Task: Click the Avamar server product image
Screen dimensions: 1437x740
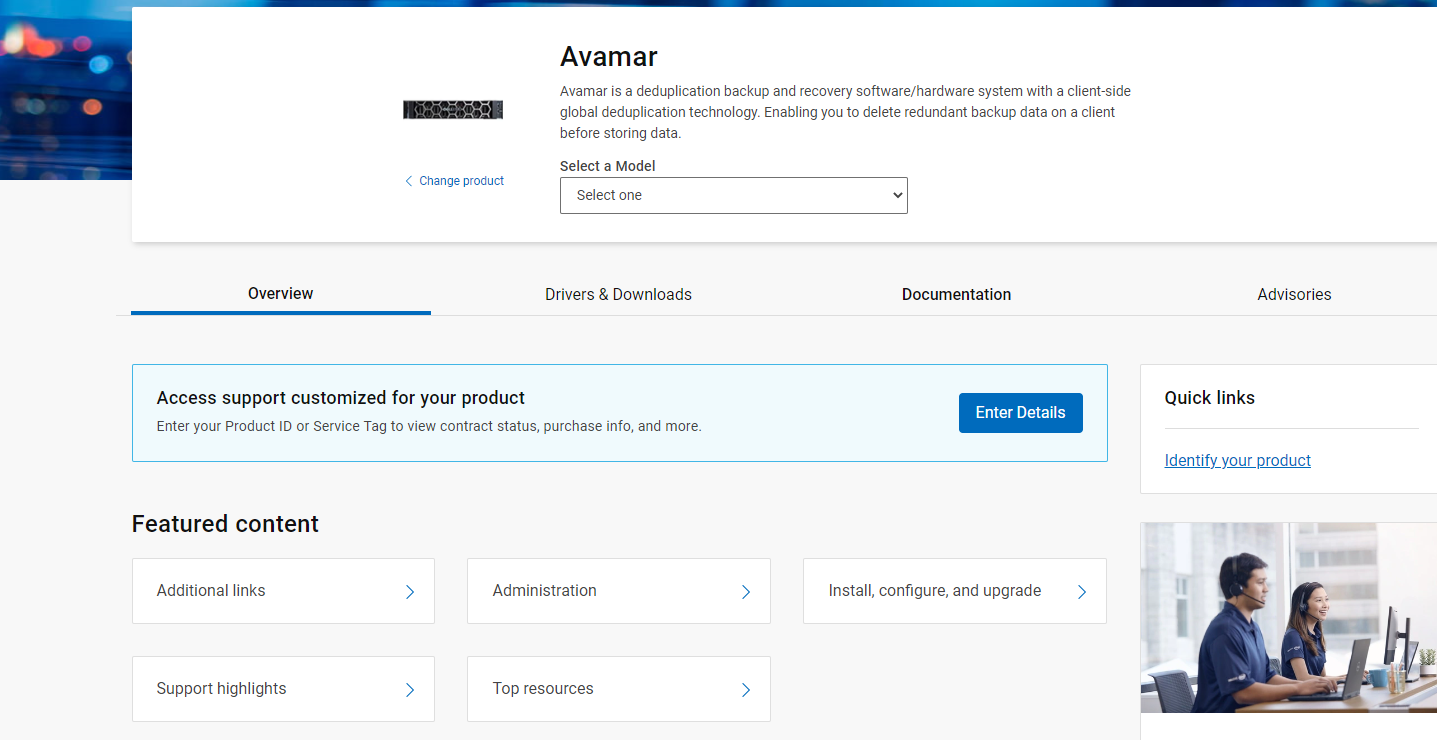Action: 452,109
